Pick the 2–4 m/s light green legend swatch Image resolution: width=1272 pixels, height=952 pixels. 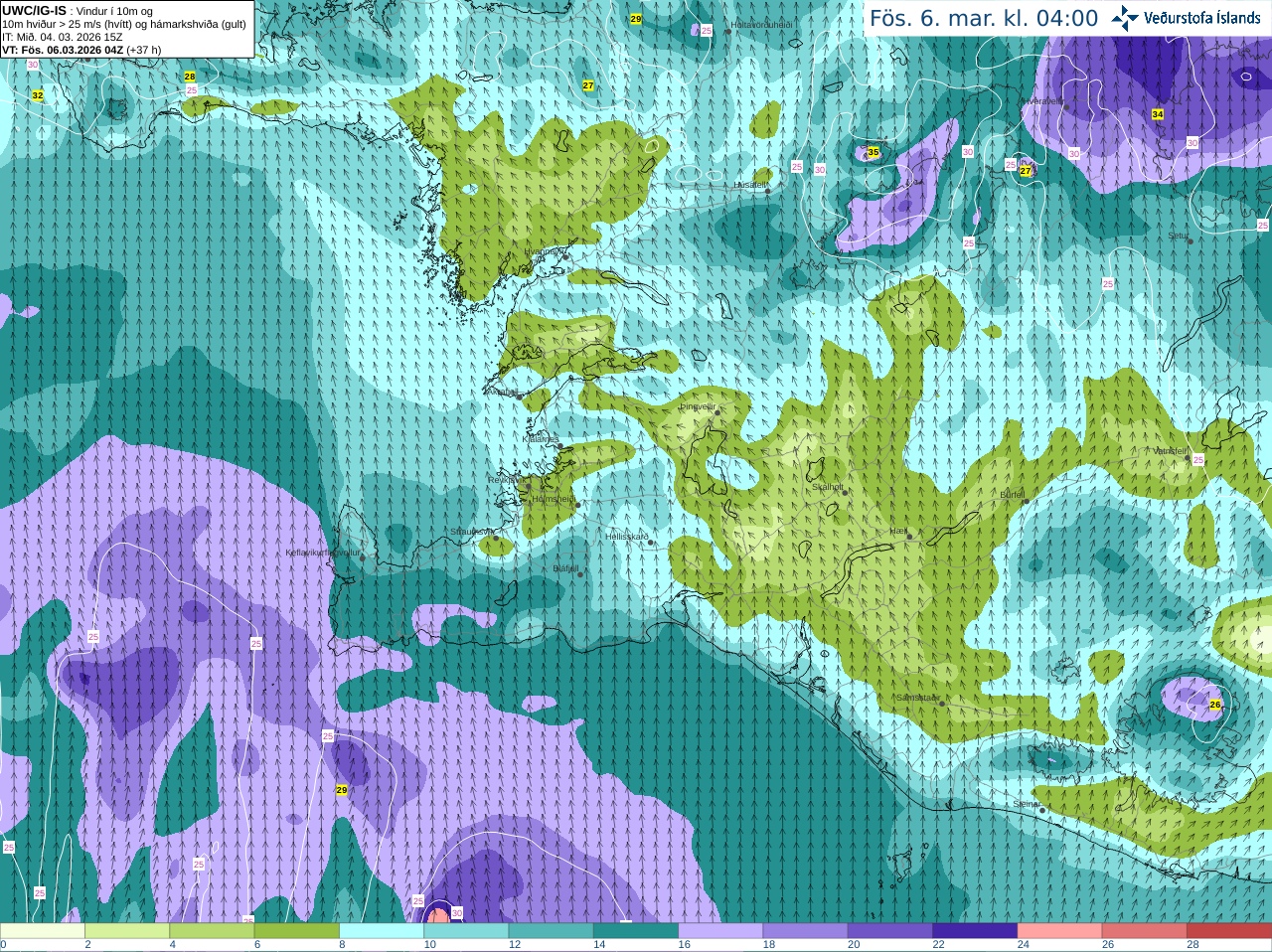click(127, 931)
